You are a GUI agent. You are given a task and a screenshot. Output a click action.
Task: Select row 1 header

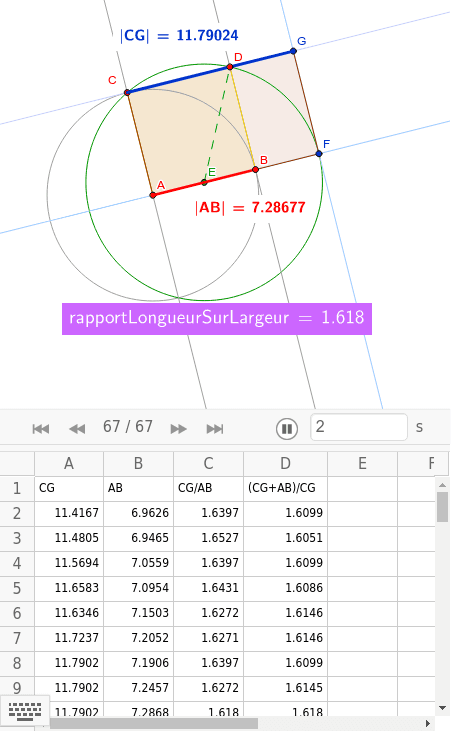tap(17, 488)
